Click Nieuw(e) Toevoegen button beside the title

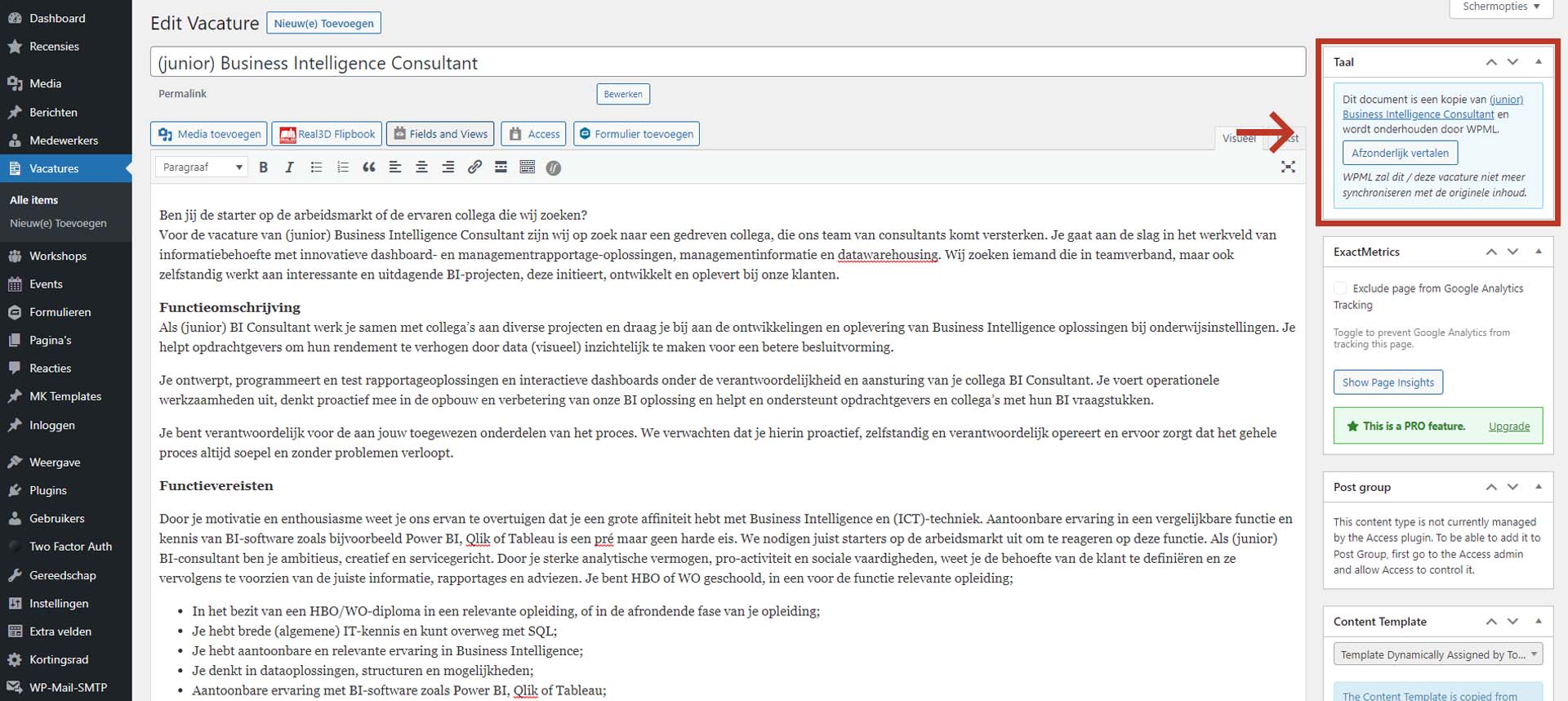point(324,23)
